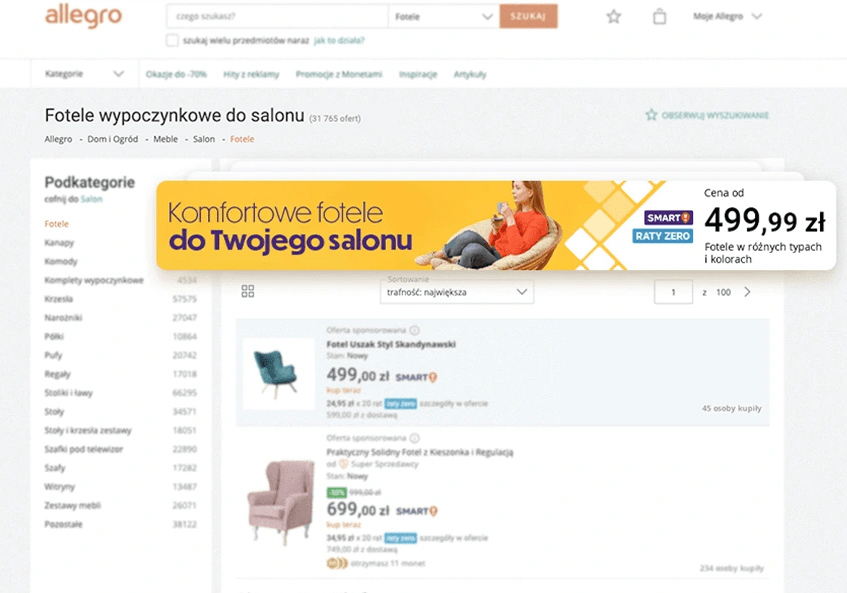The image size is (847, 593).
Task: Expand the Moje Allegro menu
Action: (x=727, y=17)
